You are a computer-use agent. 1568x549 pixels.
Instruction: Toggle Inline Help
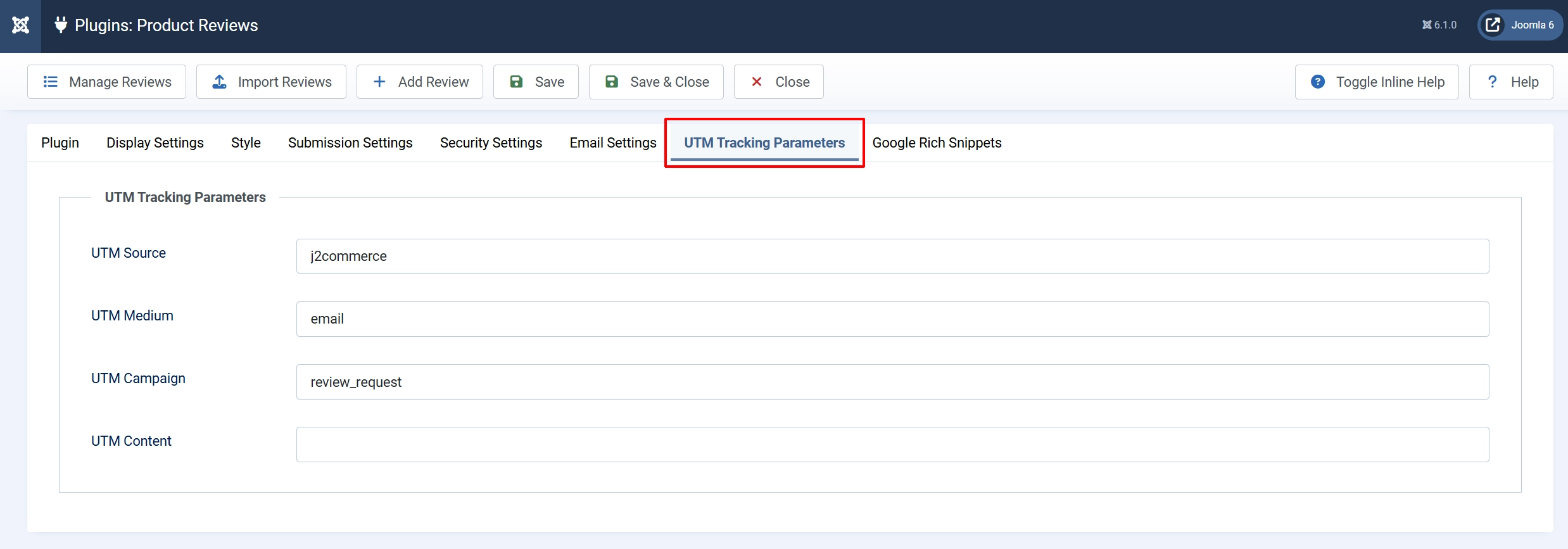pyautogui.click(x=1377, y=82)
